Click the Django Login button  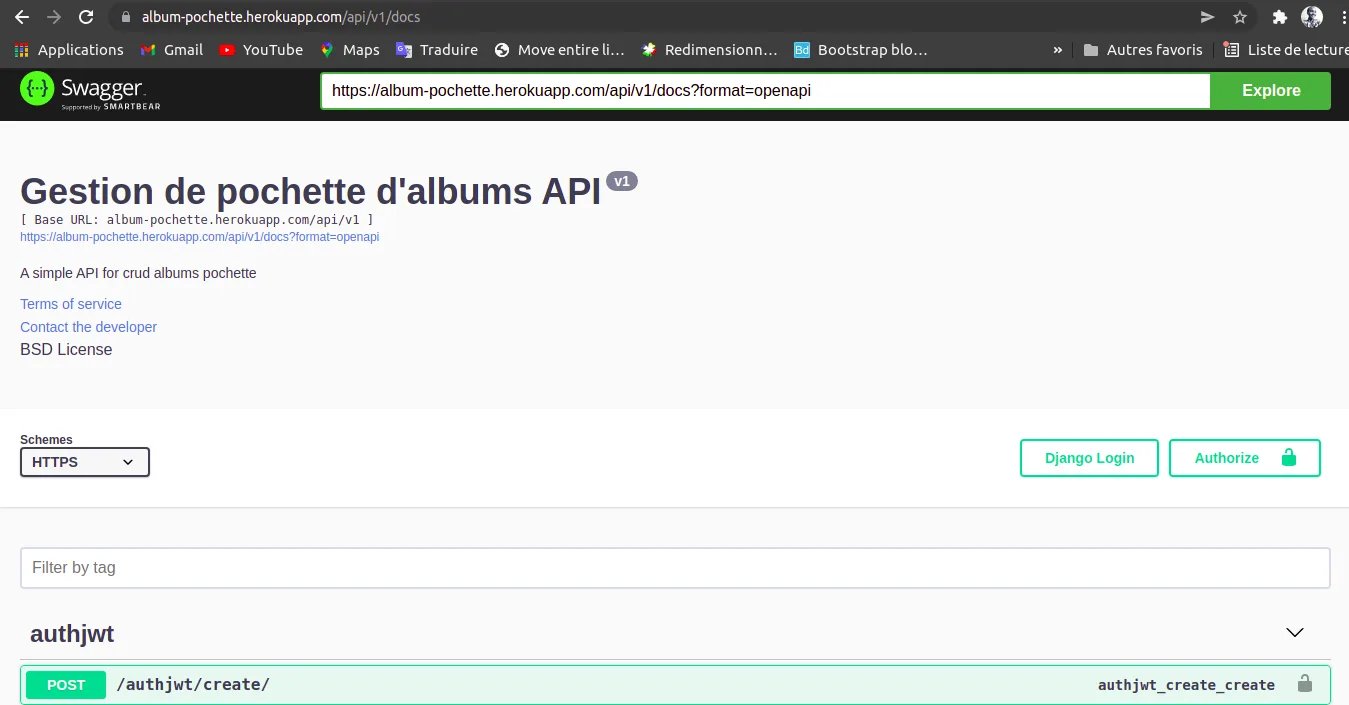(1089, 458)
